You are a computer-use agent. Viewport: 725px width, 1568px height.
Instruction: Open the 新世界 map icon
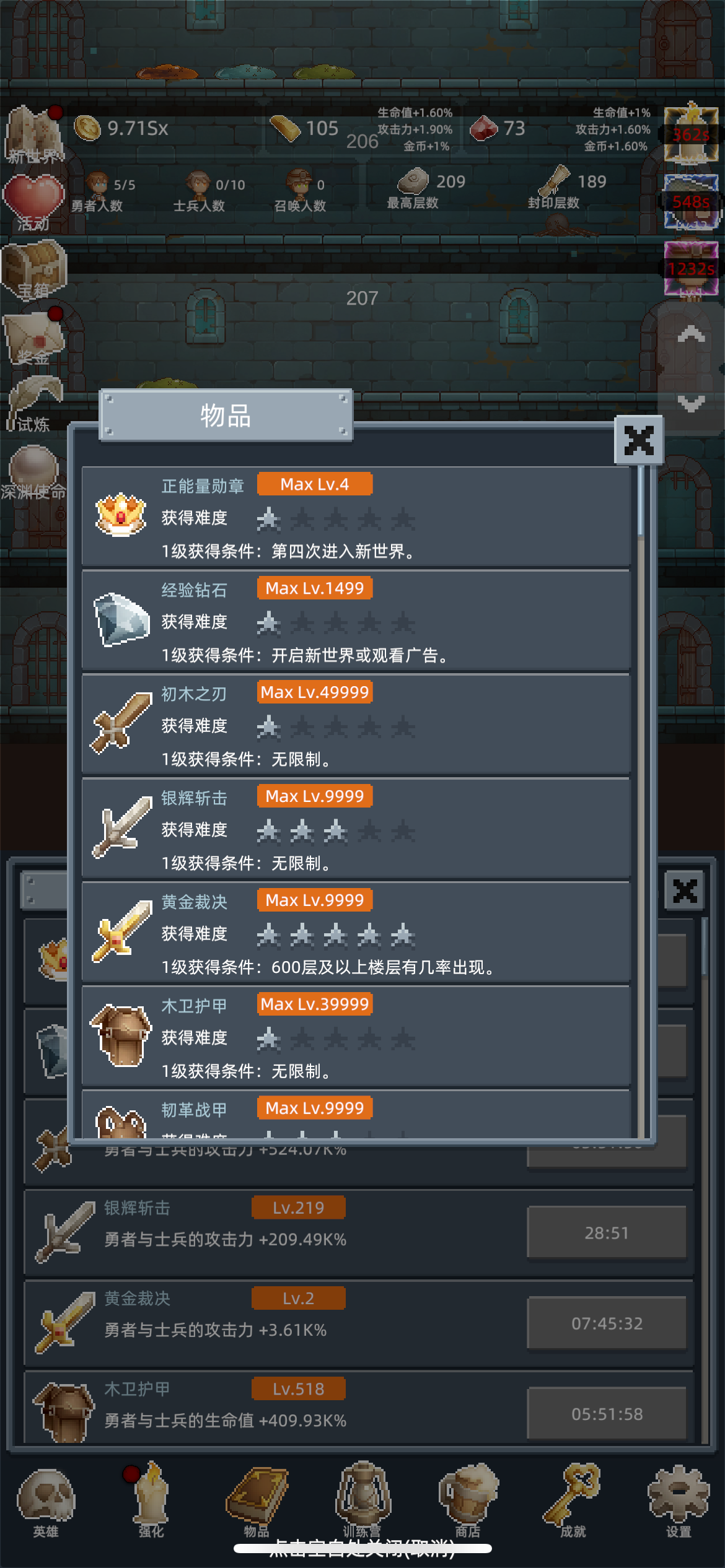(34, 134)
